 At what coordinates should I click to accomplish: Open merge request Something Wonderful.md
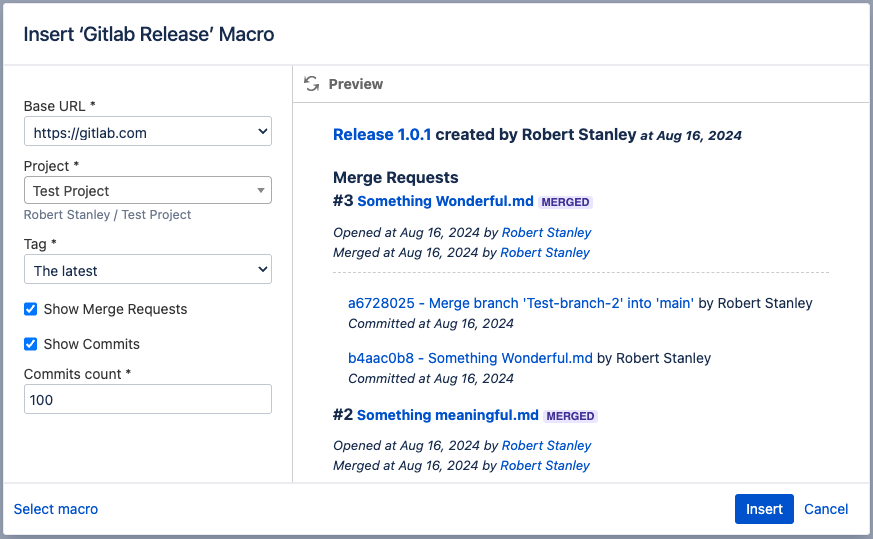(445, 201)
